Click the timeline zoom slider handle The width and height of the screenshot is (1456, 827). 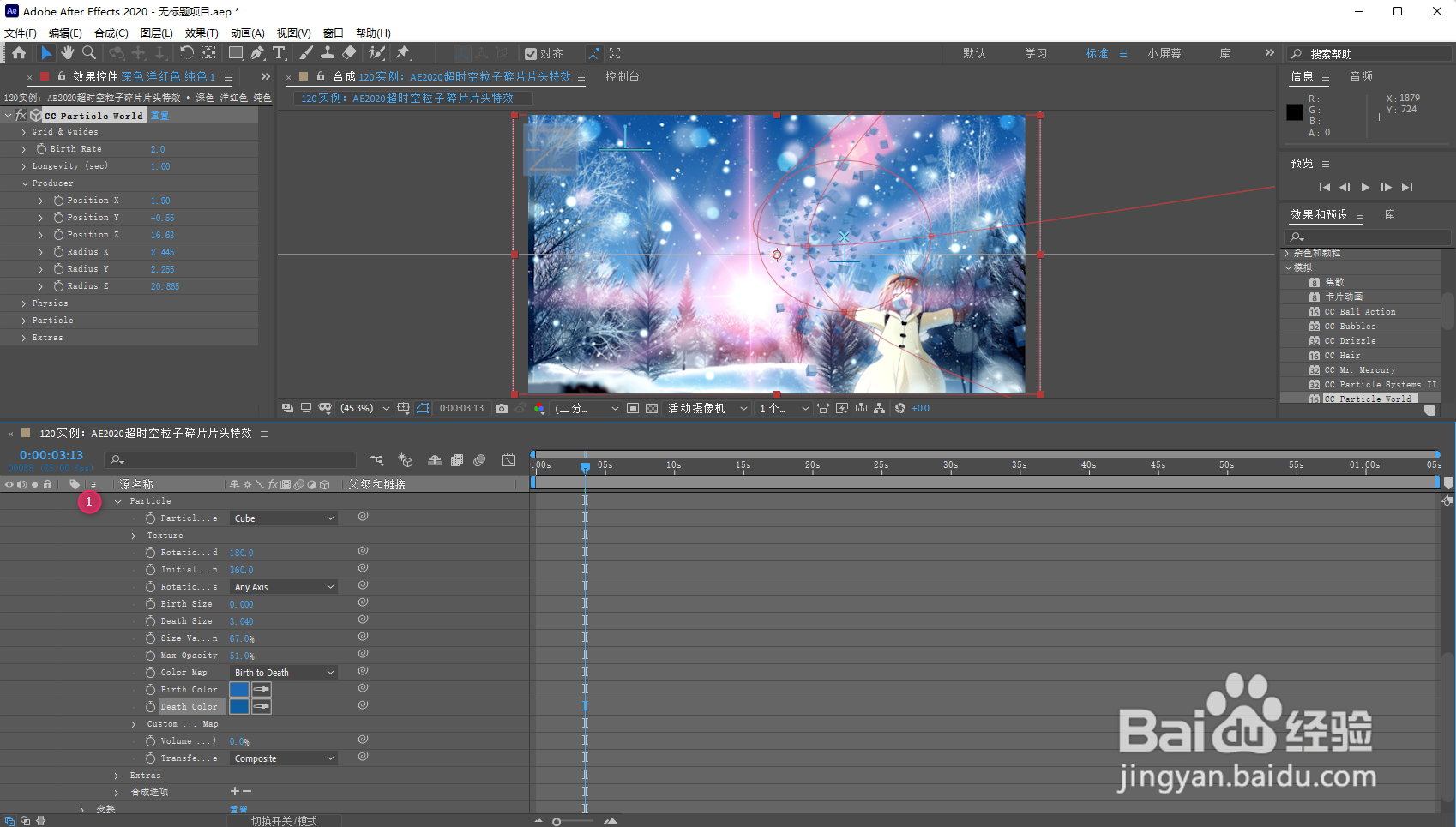pos(557,822)
